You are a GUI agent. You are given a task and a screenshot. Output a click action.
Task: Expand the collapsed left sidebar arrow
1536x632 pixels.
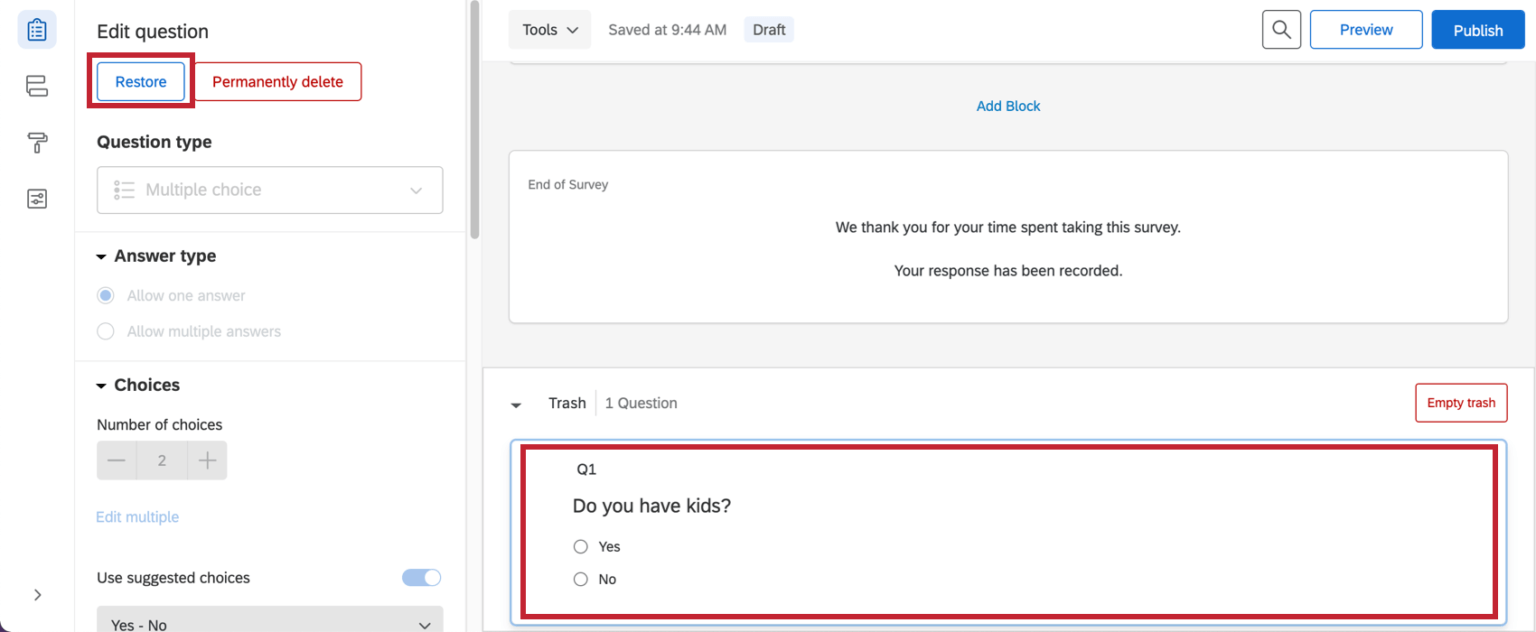(37, 594)
